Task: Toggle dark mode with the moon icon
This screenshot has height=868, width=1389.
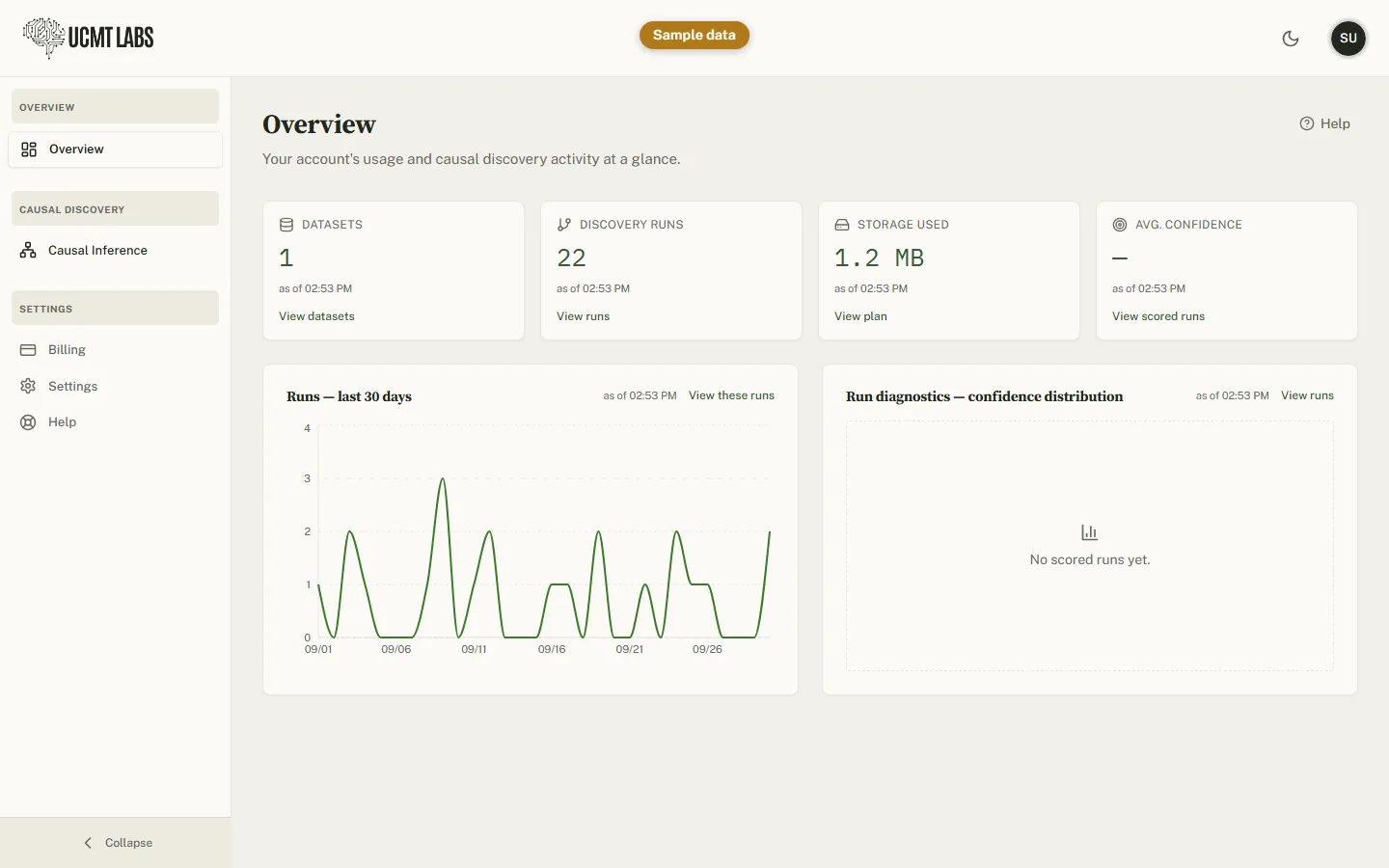Action: click(1291, 39)
